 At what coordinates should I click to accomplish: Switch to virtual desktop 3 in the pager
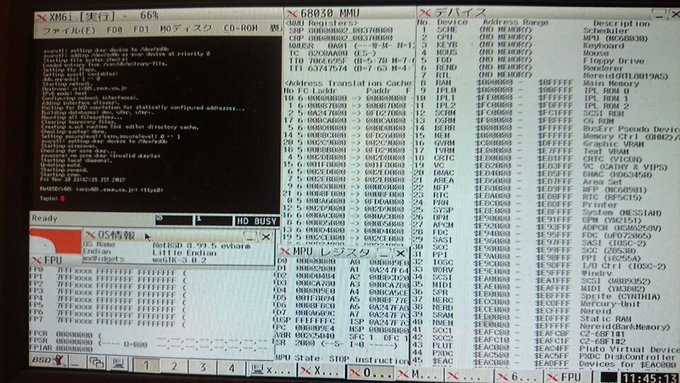pos(203,367)
